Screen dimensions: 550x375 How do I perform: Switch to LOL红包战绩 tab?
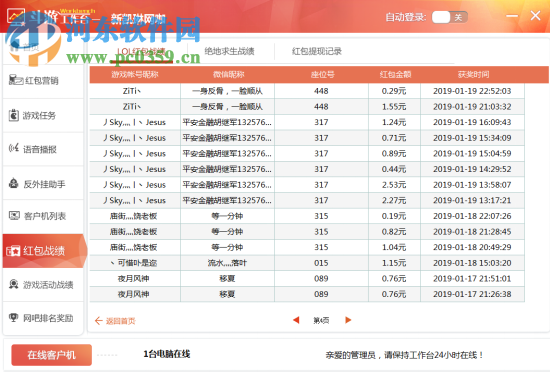[x=141, y=51]
